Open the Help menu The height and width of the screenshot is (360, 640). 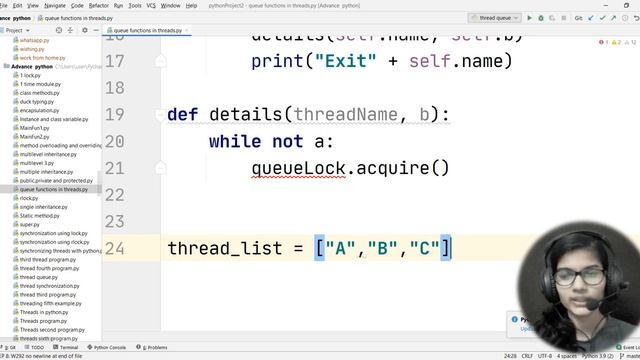coord(191,6)
